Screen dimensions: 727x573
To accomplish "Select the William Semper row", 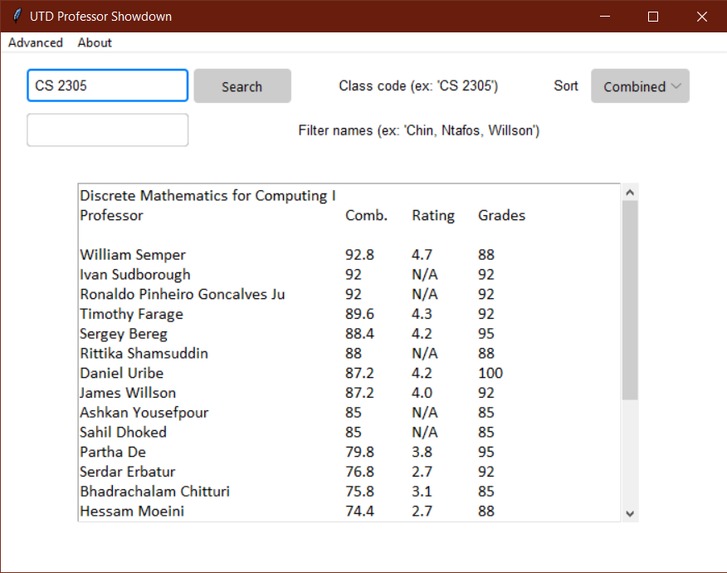I will click(x=349, y=255).
